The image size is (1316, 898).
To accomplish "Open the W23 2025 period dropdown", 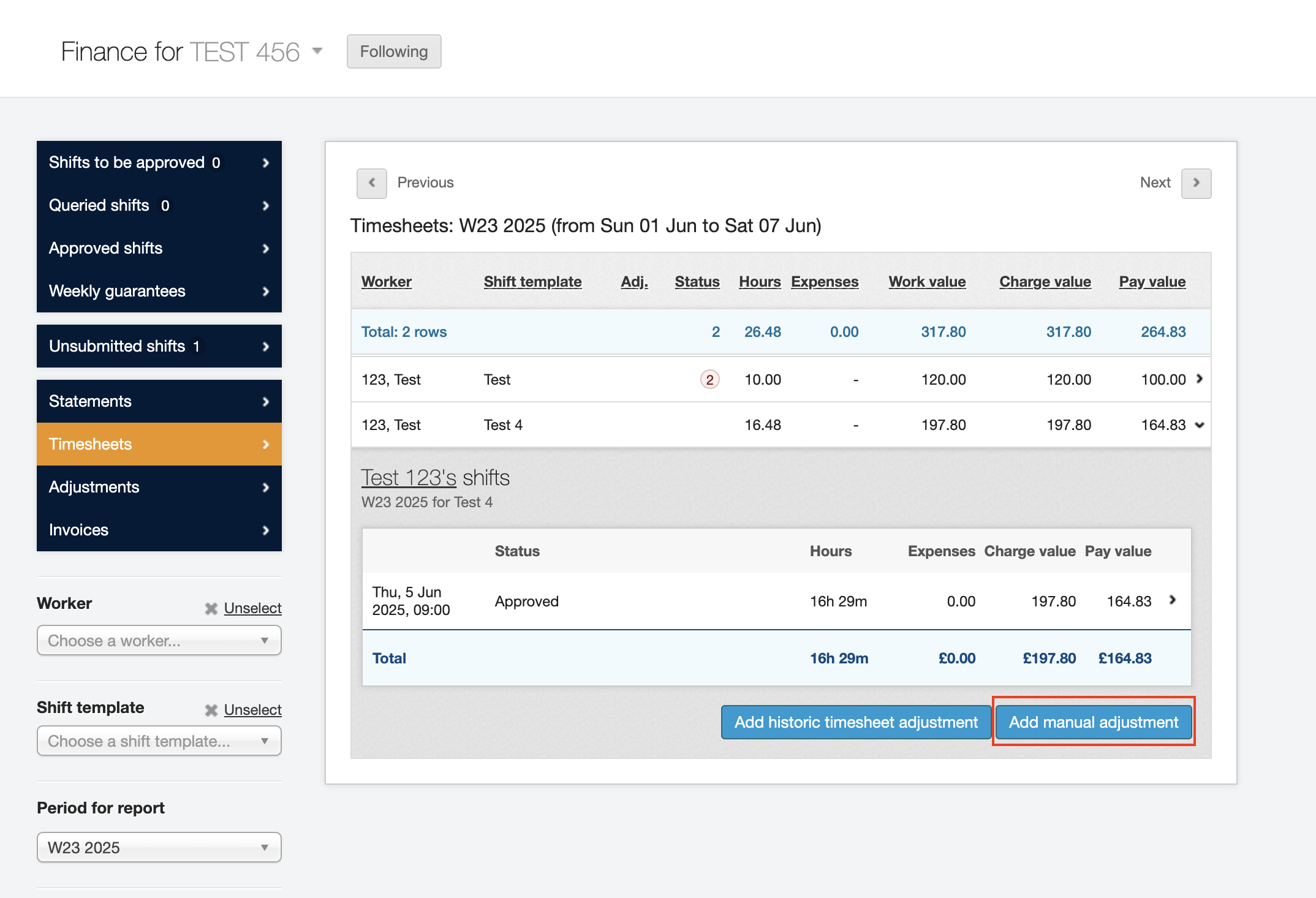I will pyautogui.click(x=159, y=848).
